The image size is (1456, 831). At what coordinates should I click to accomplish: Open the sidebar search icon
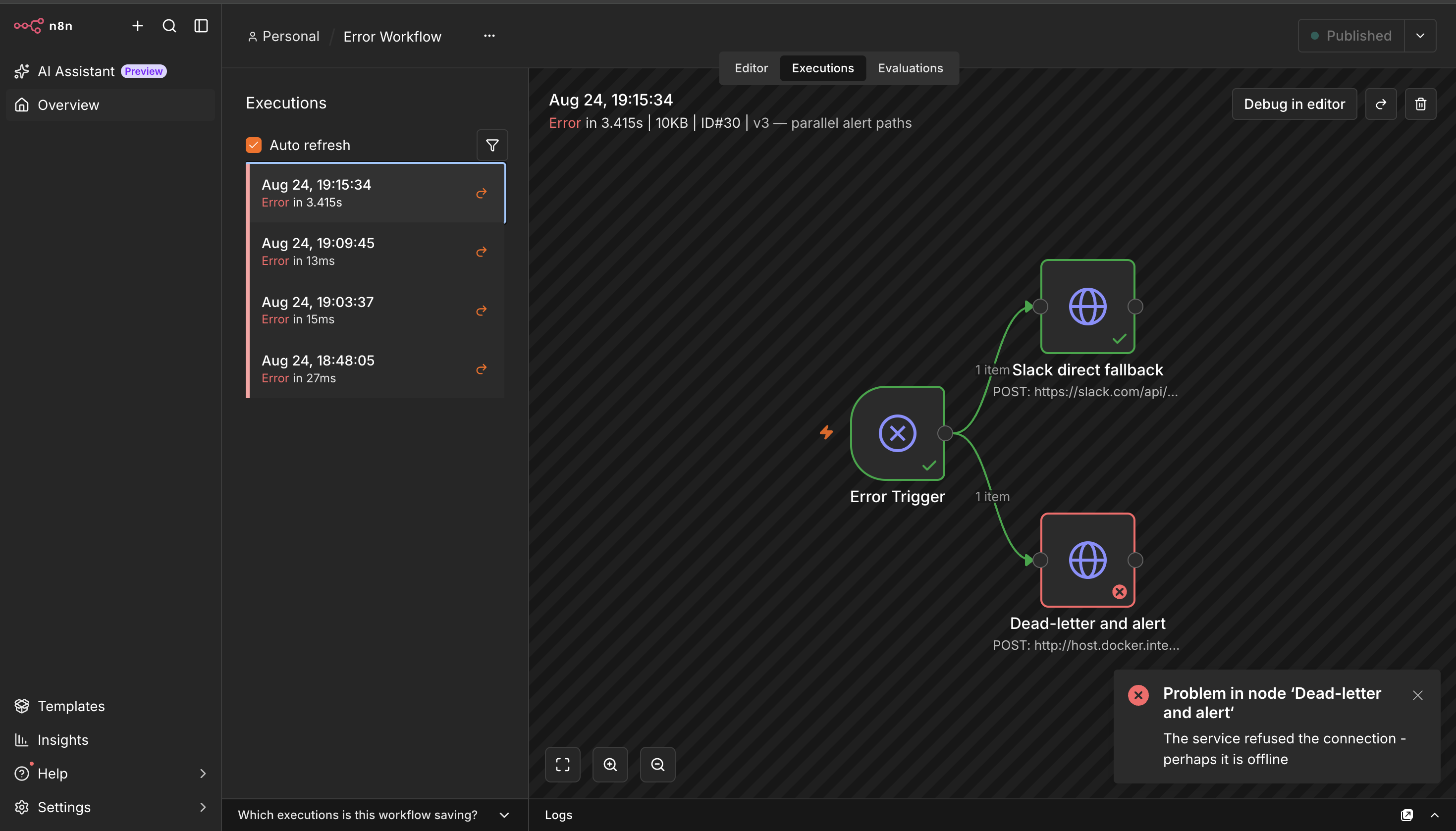pyautogui.click(x=169, y=26)
